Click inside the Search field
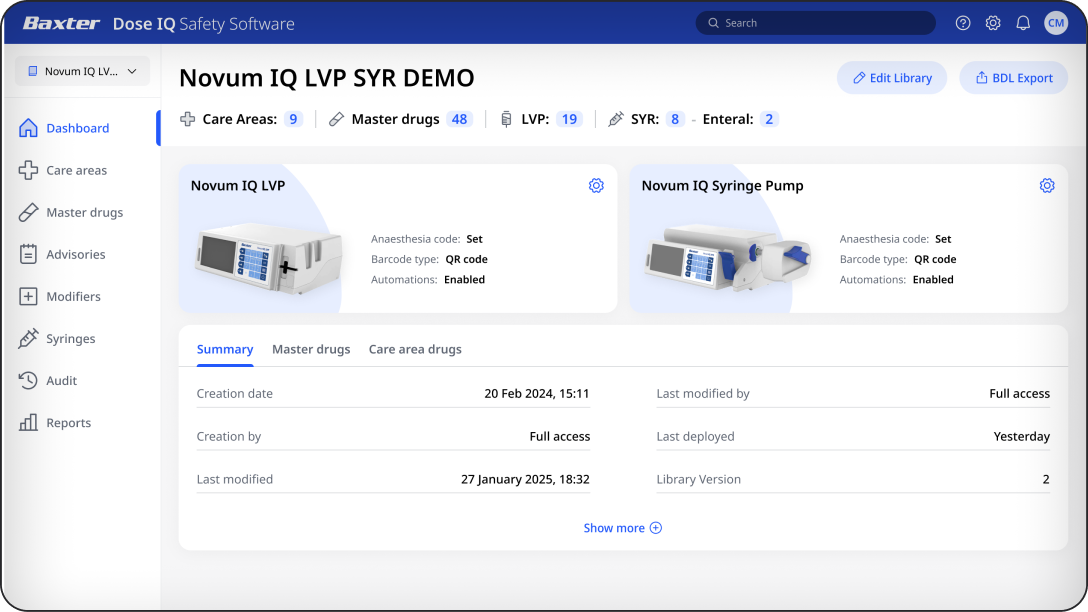The width and height of the screenshot is (1088, 612). pos(814,22)
